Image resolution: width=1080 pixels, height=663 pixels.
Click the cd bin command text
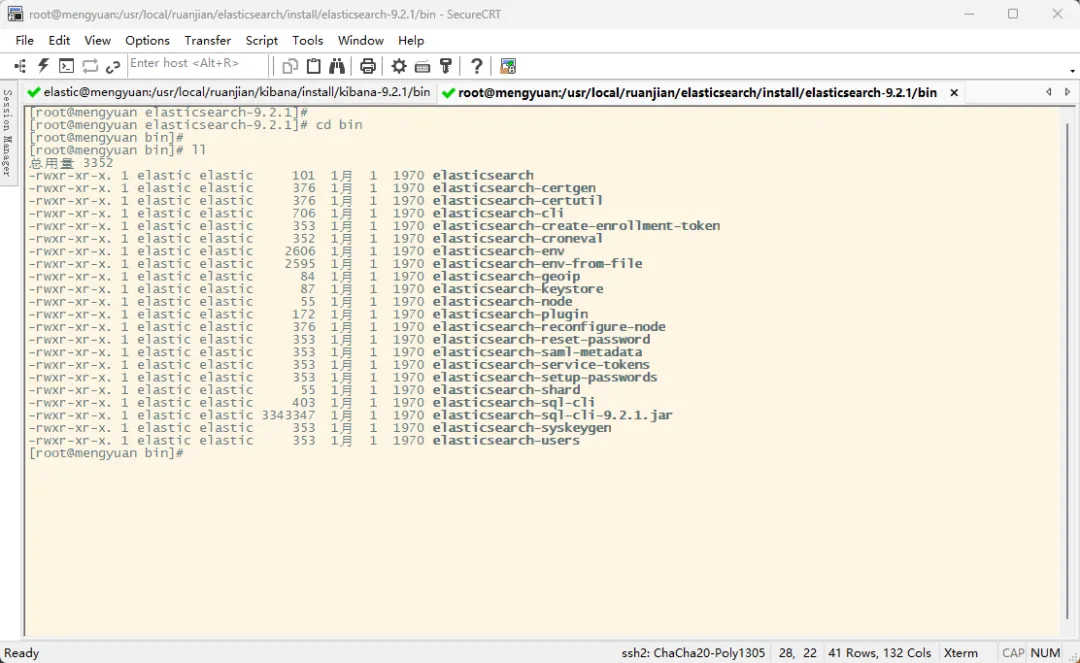[339, 125]
